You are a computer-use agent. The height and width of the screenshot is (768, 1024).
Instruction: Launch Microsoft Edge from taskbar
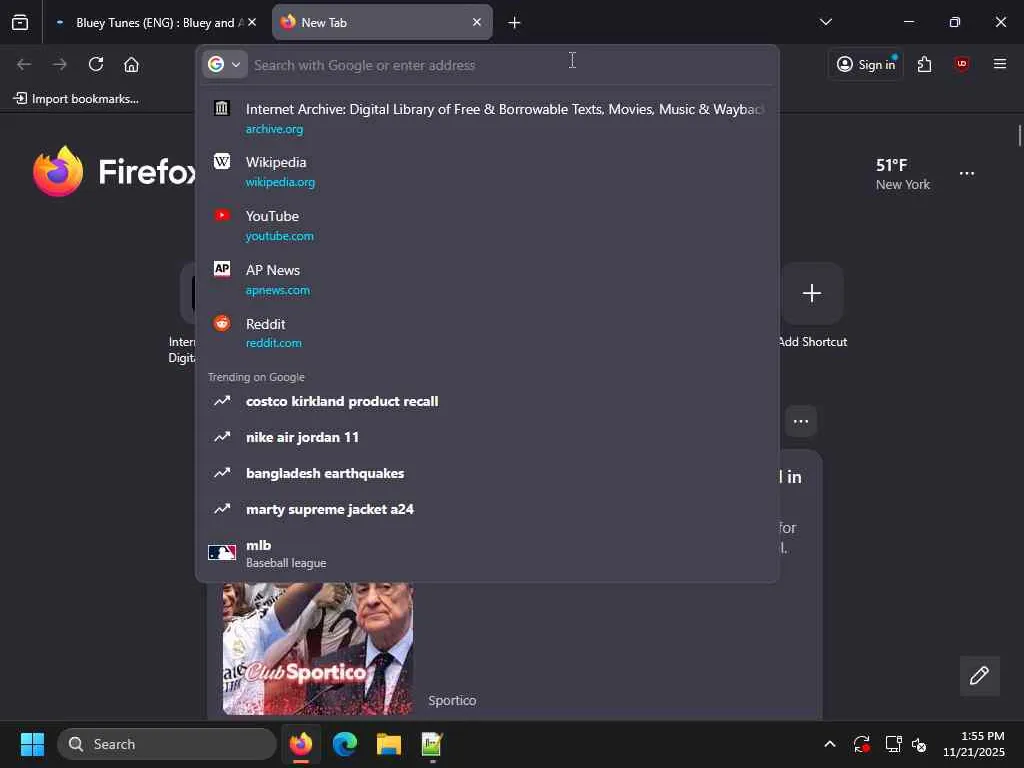tap(345, 744)
